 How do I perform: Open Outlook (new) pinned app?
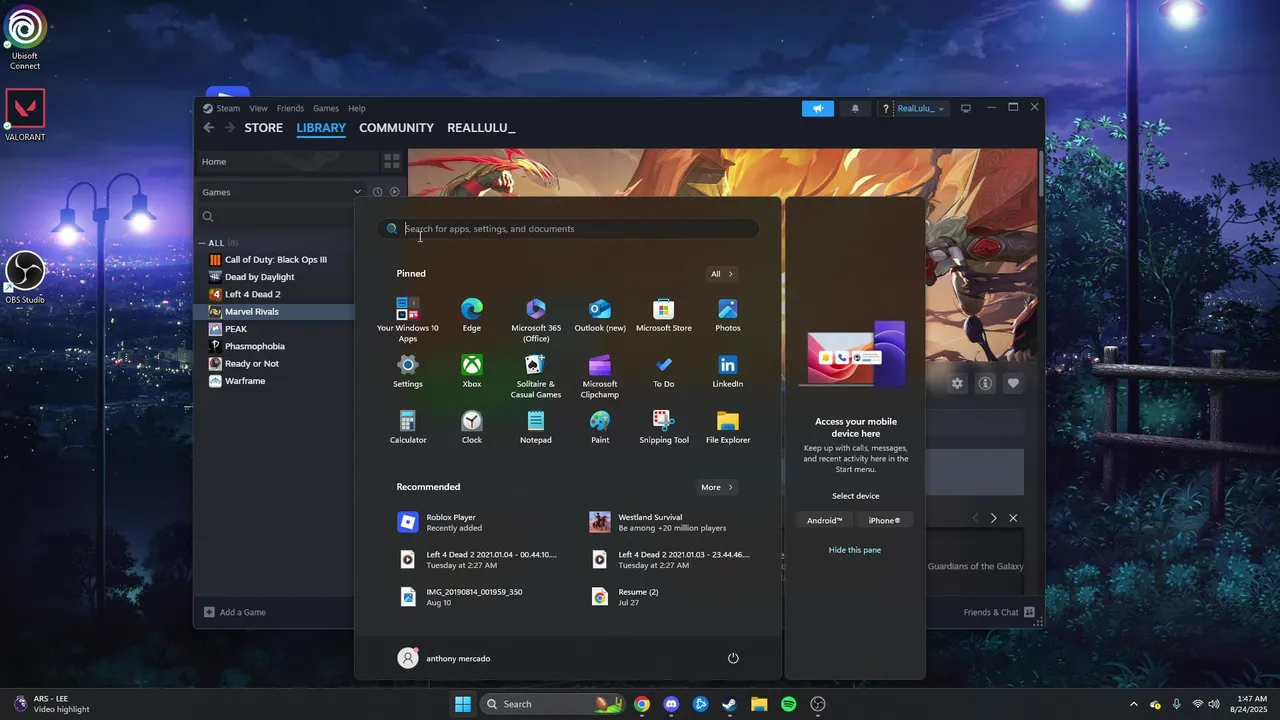[600, 315]
